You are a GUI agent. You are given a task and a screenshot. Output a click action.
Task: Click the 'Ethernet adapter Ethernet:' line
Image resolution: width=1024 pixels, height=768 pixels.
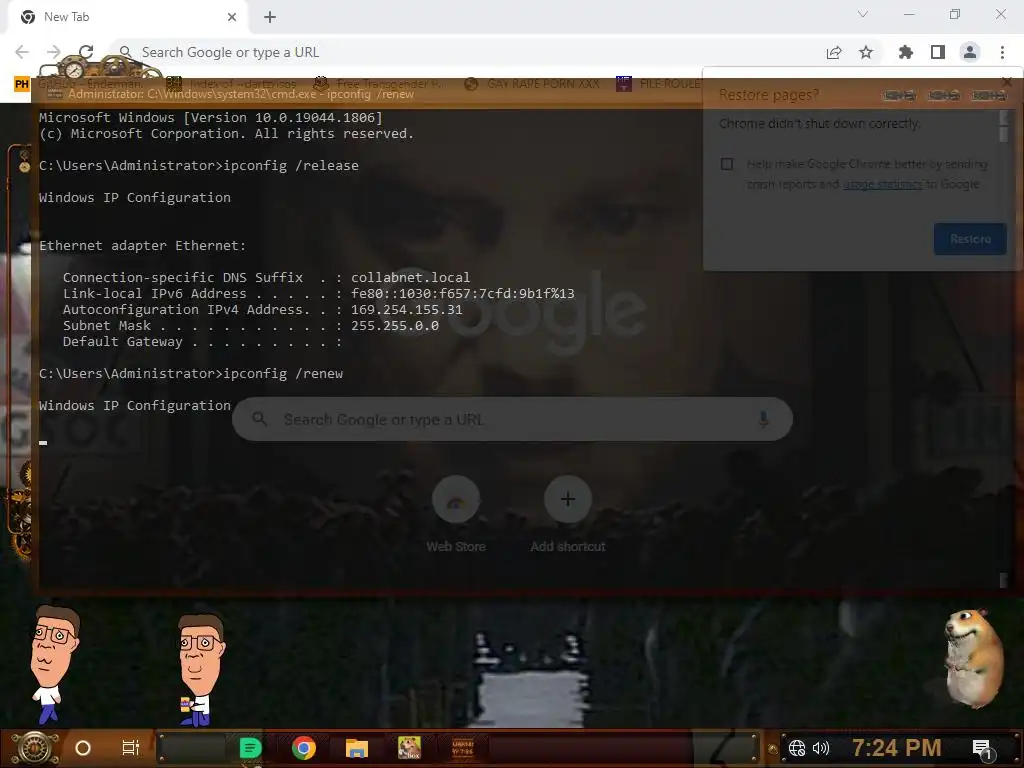point(142,246)
